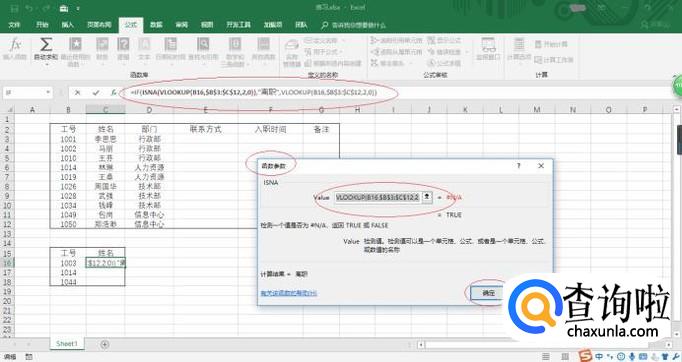Click the formula bar enter checkmark icon
Viewport: 682px width, 362px height.
tap(96, 93)
